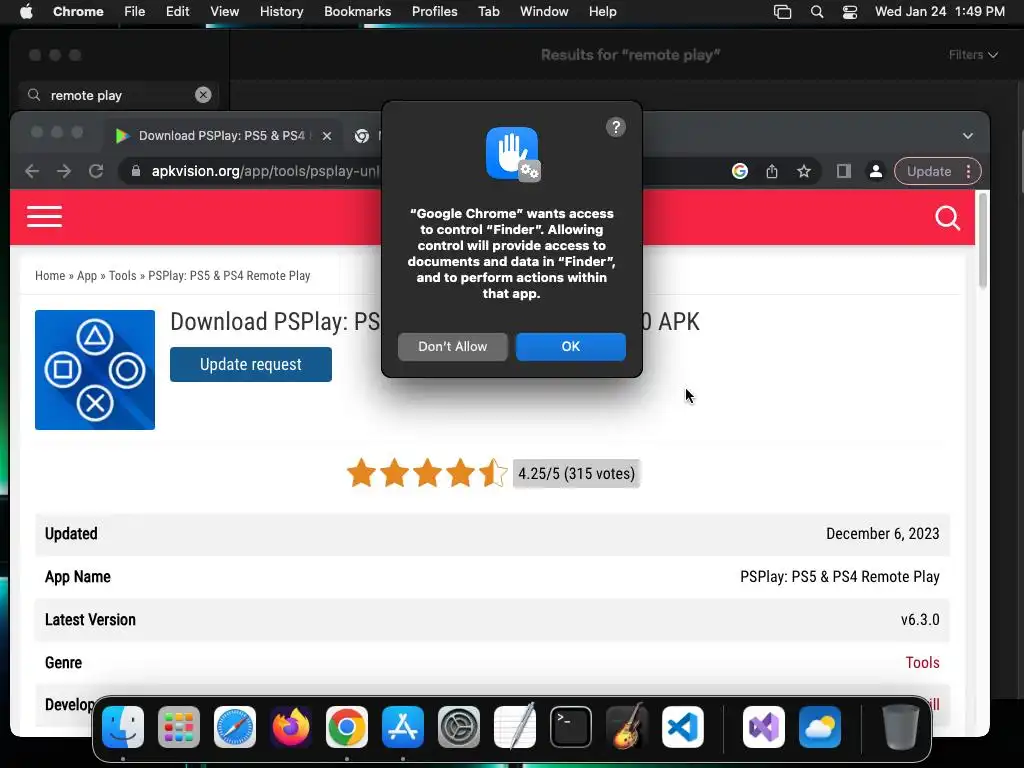Click the site search magnifier icon
Screen dimensions: 1024x768
click(x=947, y=218)
